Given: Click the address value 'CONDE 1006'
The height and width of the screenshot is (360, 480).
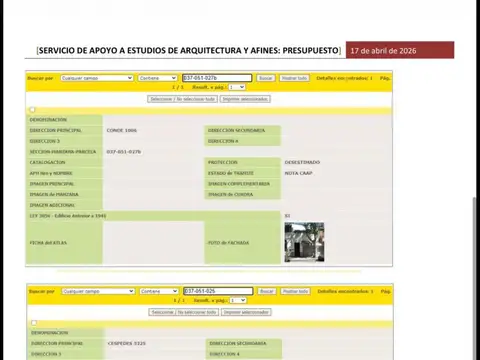Looking at the screenshot, I should pyautogui.click(x=122, y=130).
